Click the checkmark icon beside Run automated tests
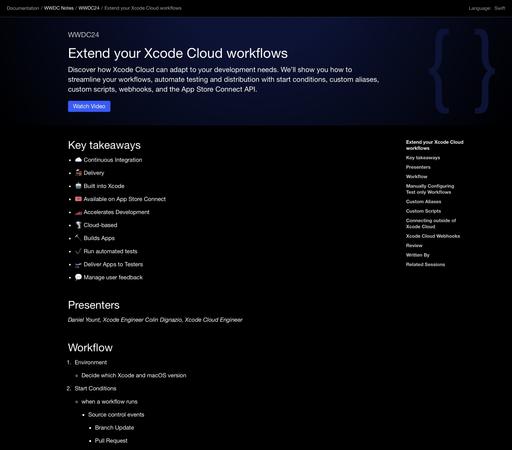This screenshot has height=450, width=512. 78,251
